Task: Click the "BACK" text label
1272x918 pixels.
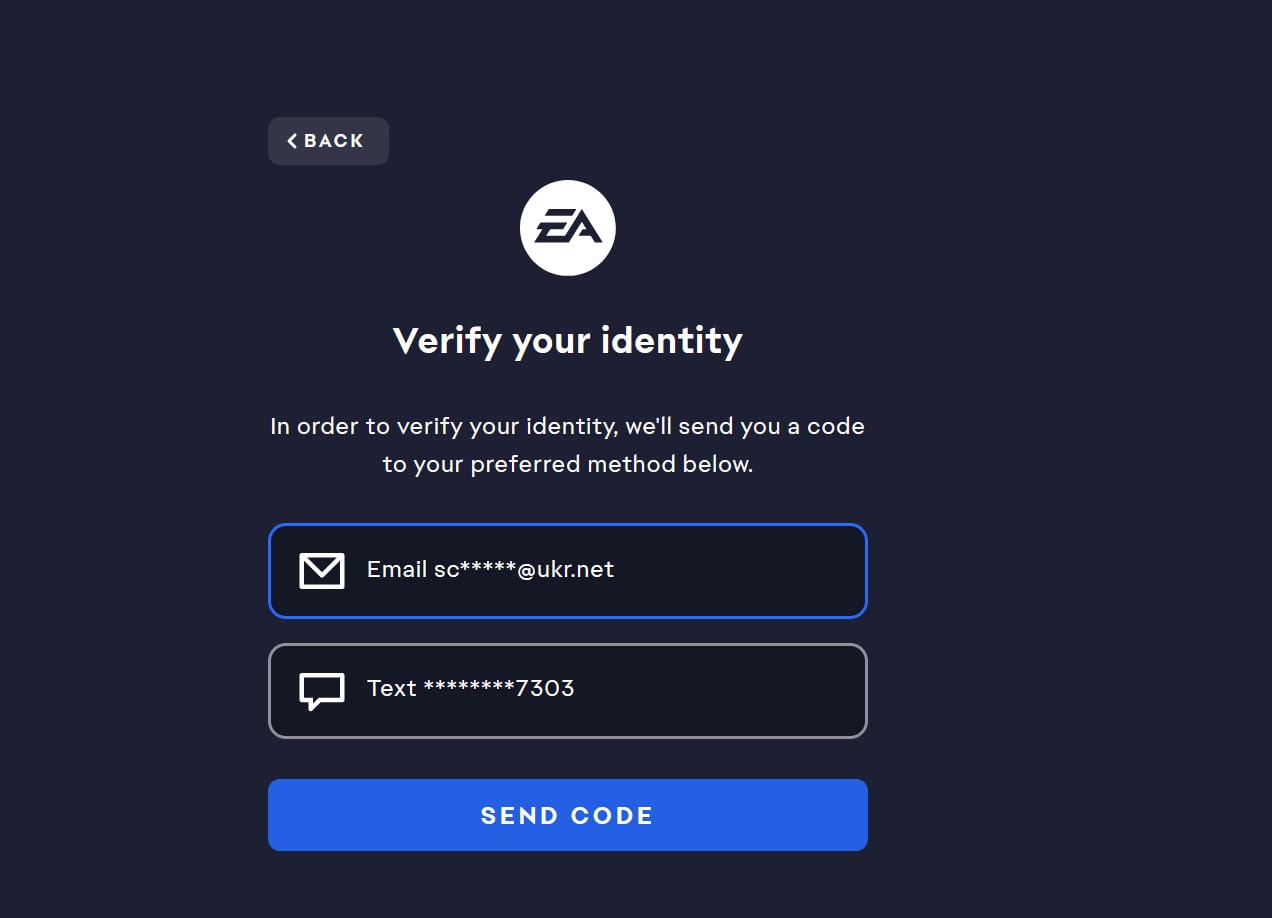Action: click(x=334, y=141)
